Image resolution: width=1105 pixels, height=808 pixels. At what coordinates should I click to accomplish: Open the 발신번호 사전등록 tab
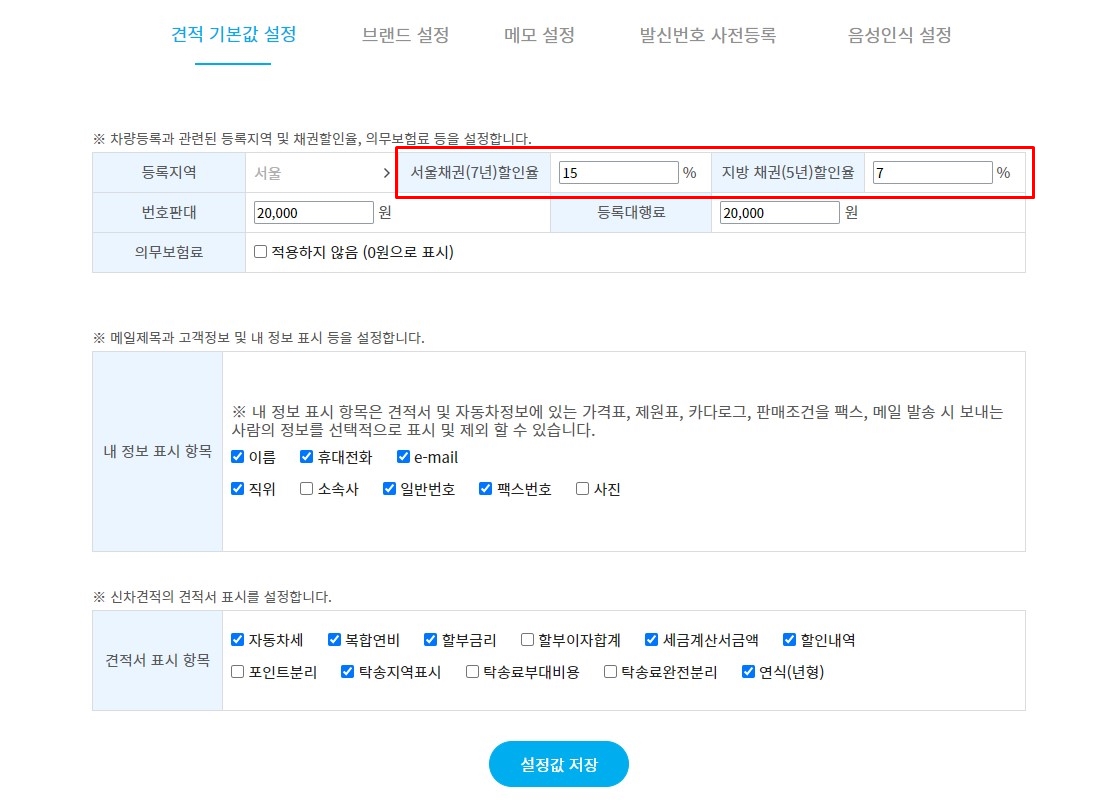[x=708, y=35]
